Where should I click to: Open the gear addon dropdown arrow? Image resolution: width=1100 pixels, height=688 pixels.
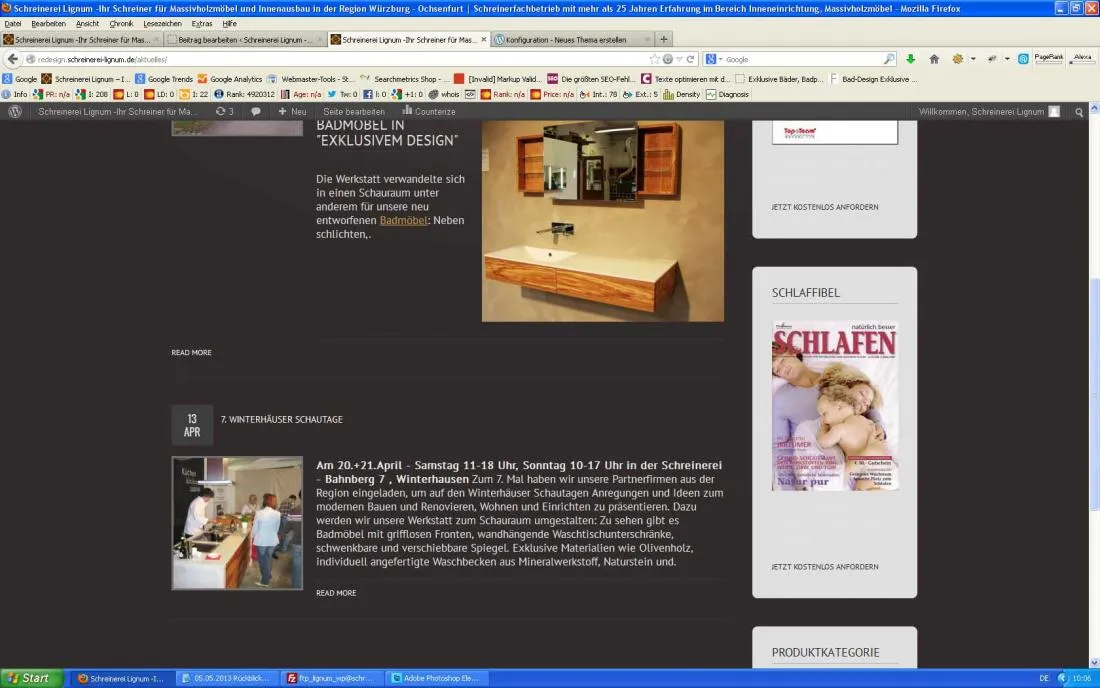click(x=973, y=59)
